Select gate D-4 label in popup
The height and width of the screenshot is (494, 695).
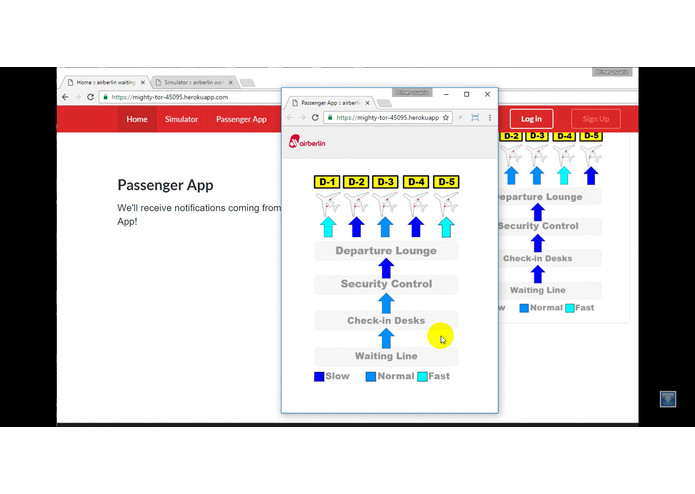416,182
